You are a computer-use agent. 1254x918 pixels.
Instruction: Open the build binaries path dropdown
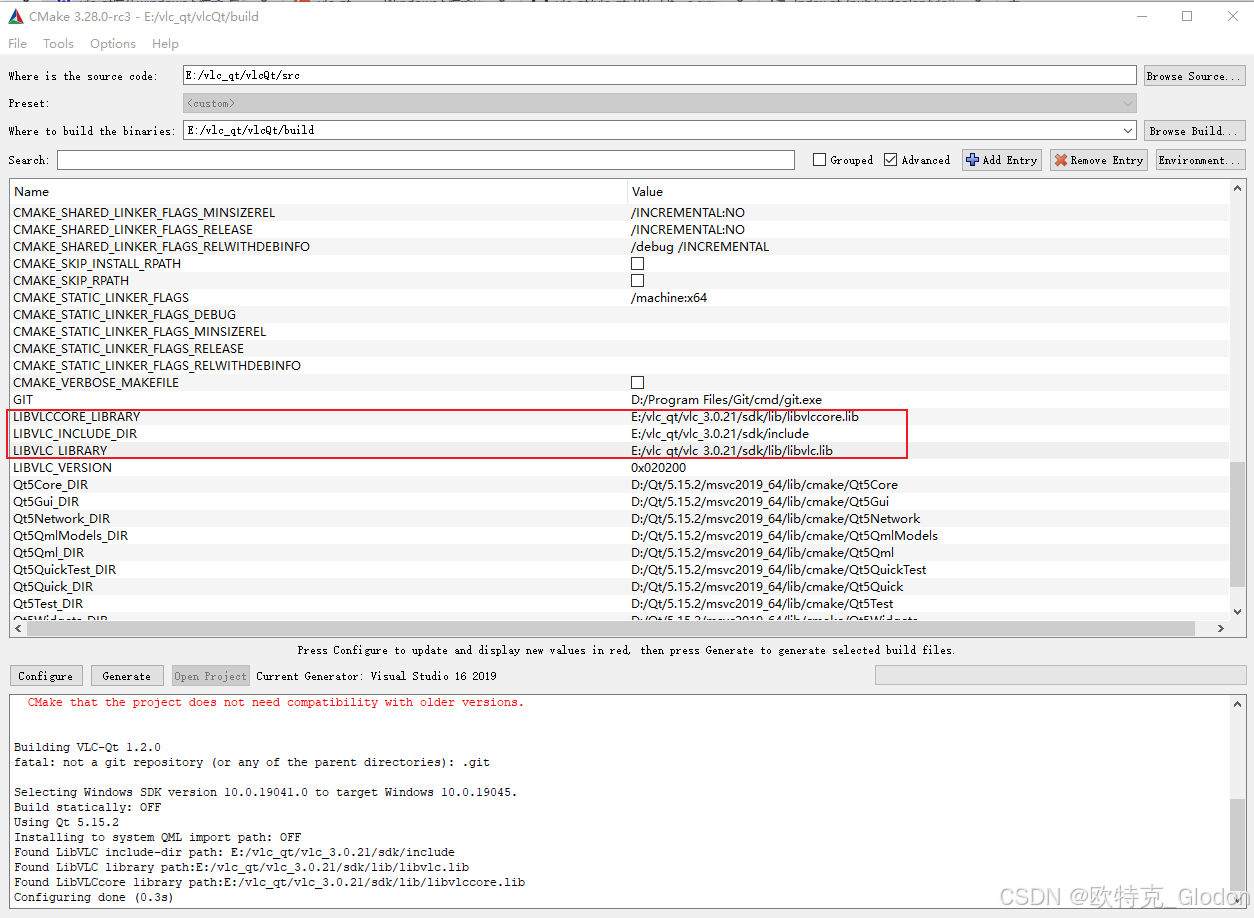click(x=1128, y=130)
